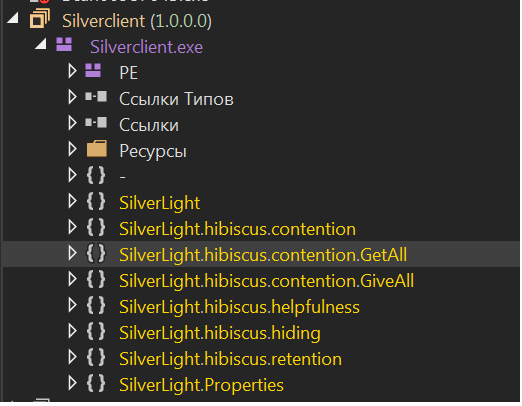Collapse the Silverclient (1.0.0.0) assembly node
Screen dimensions: 522x406
13,18
